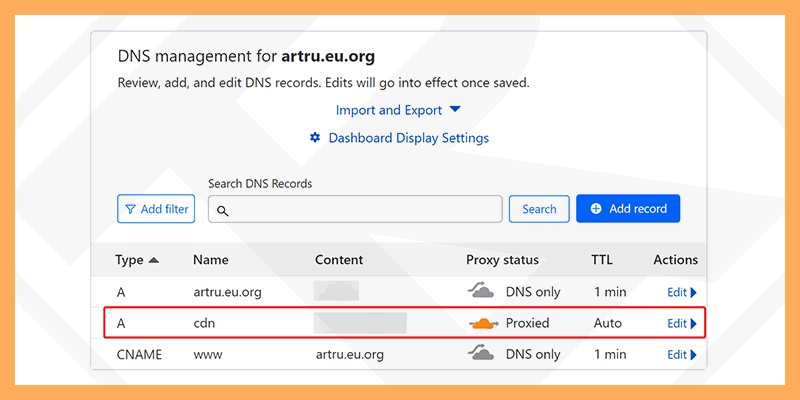This screenshot has height=400, width=800.
Task: Click the Proxied status label
Action: (528, 323)
